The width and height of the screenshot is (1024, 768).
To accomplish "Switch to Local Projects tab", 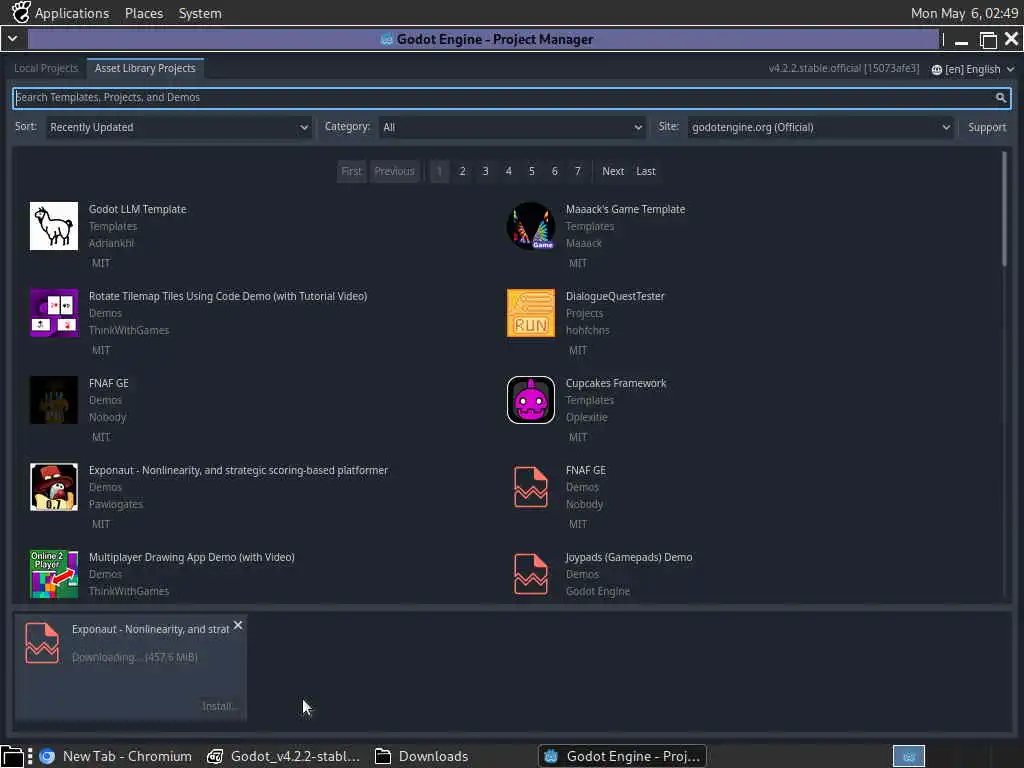I will click(46, 68).
